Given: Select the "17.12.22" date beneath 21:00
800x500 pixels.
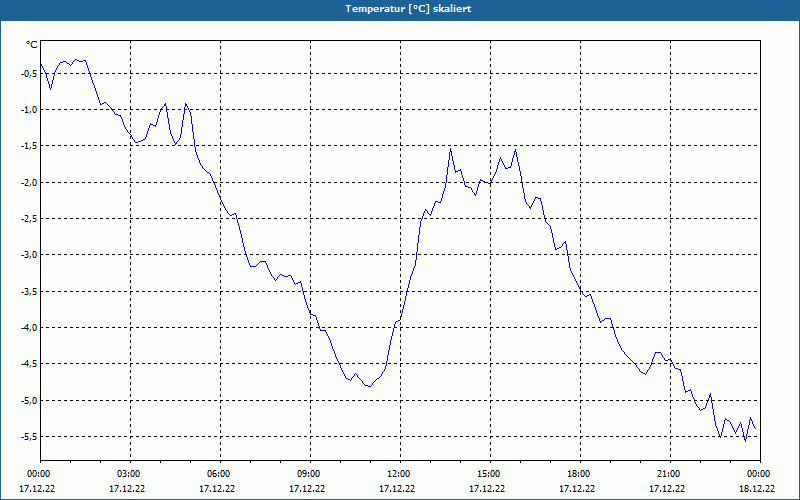Looking at the screenshot, I should click(667, 488).
